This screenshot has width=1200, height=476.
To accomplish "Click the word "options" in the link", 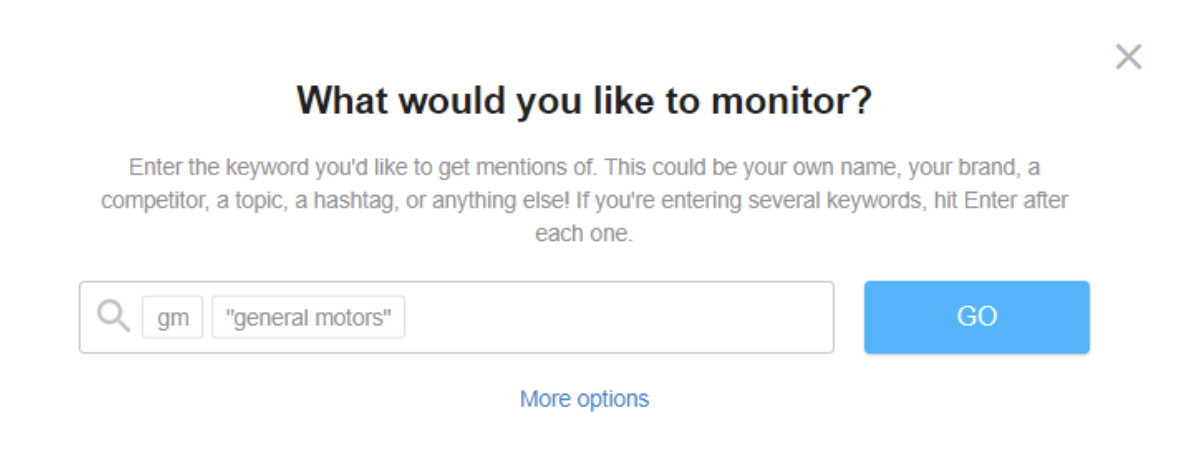I will point(613,399).
